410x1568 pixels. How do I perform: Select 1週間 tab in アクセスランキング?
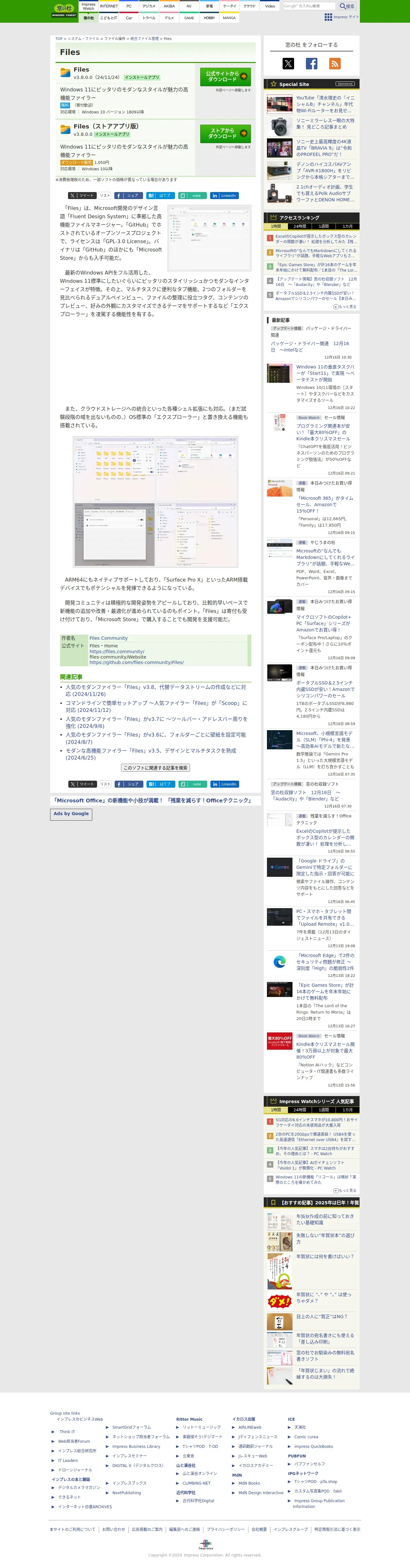click(x=323, y=227)
